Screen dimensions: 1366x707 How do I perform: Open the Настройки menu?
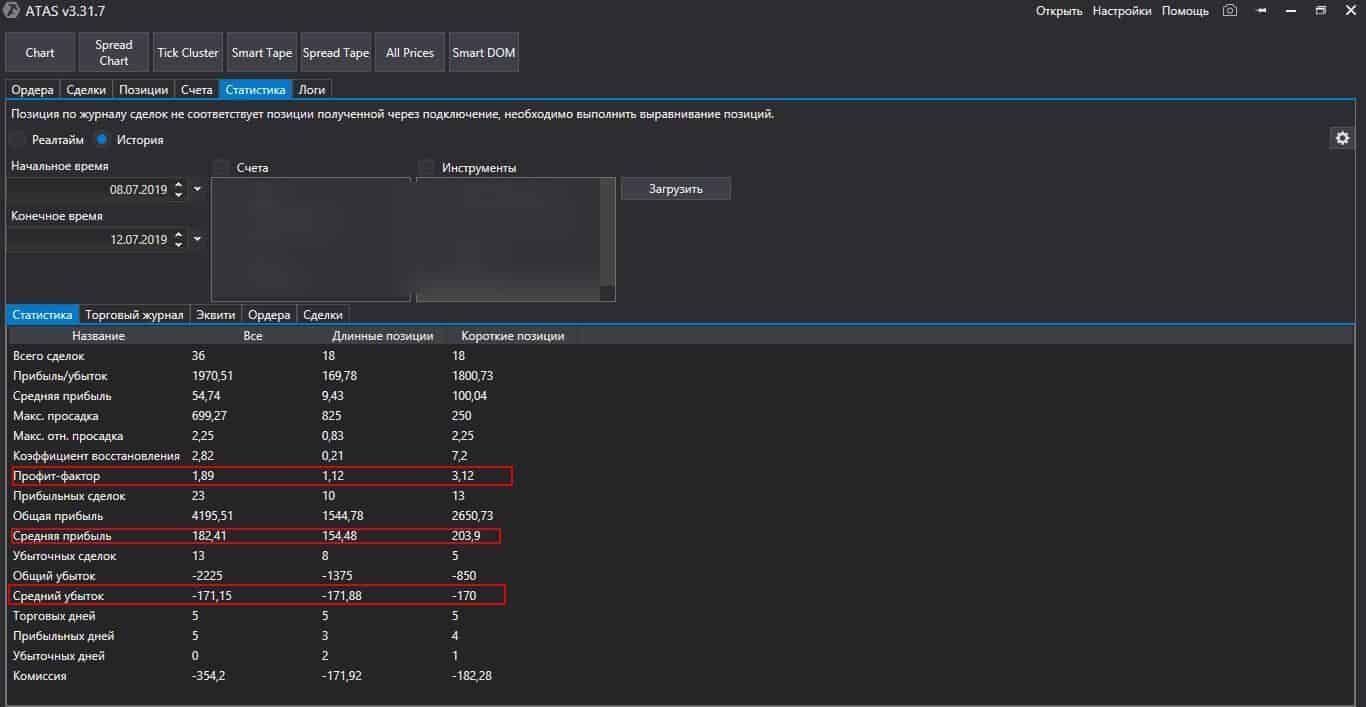pyautogui.click(x=1121, y=10)
